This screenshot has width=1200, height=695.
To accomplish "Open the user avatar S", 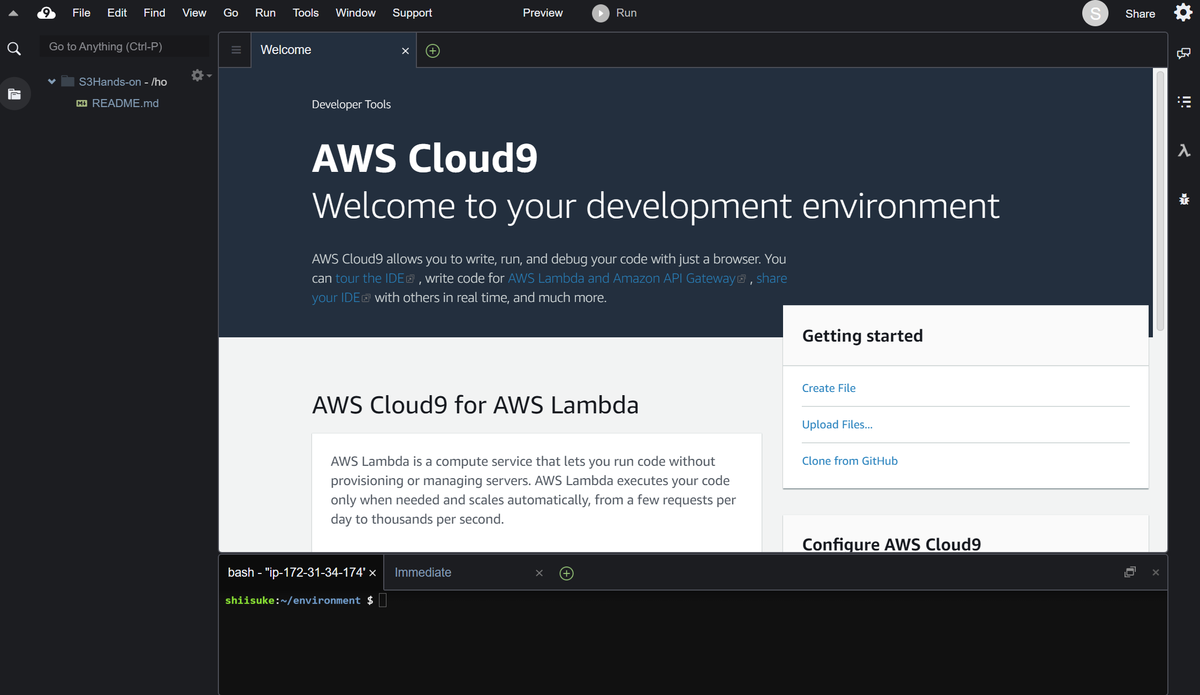I will (x=1095, y=13).
